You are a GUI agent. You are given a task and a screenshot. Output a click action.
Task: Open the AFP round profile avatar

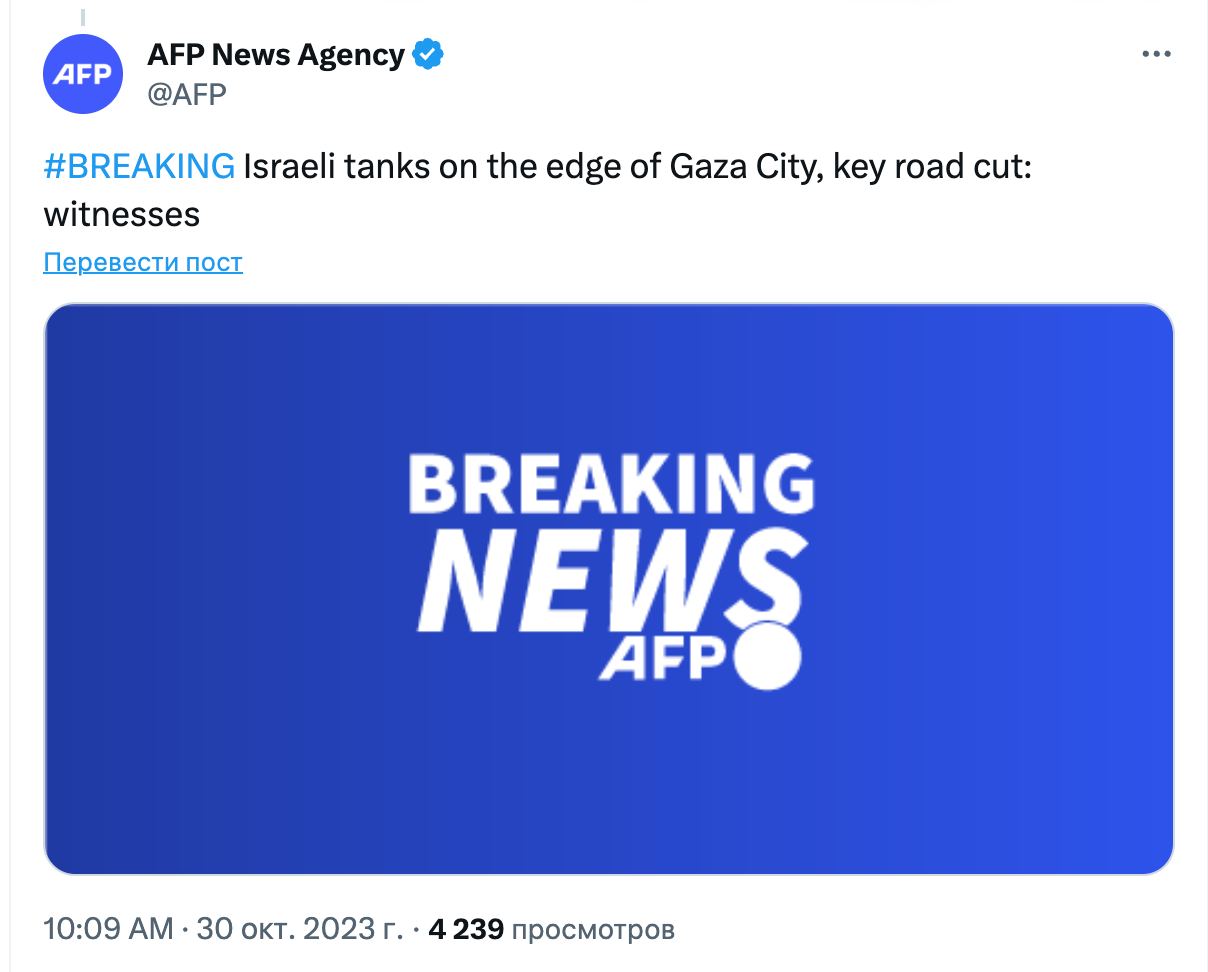83,73
